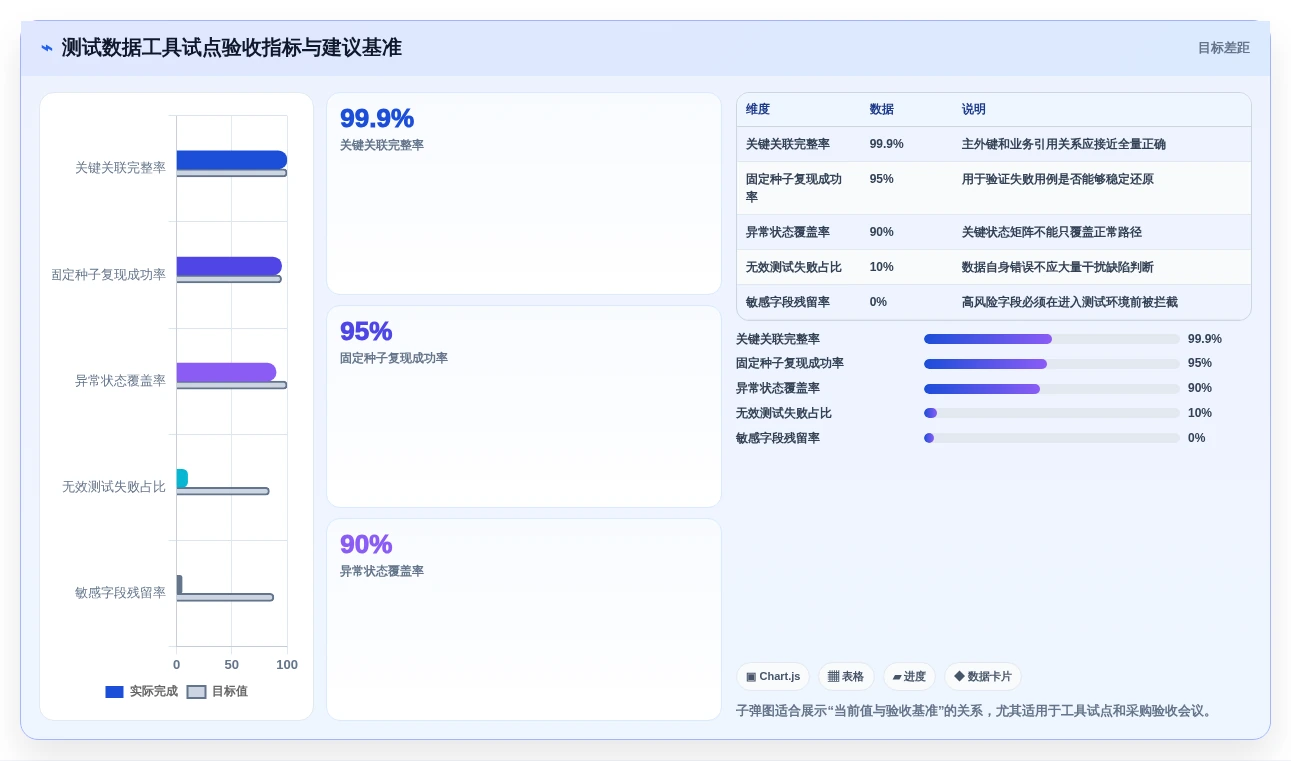The height and width of the screenshot is (761, 1291).
Task: Click the 99.9% value in the table
Action: [887, 144]
